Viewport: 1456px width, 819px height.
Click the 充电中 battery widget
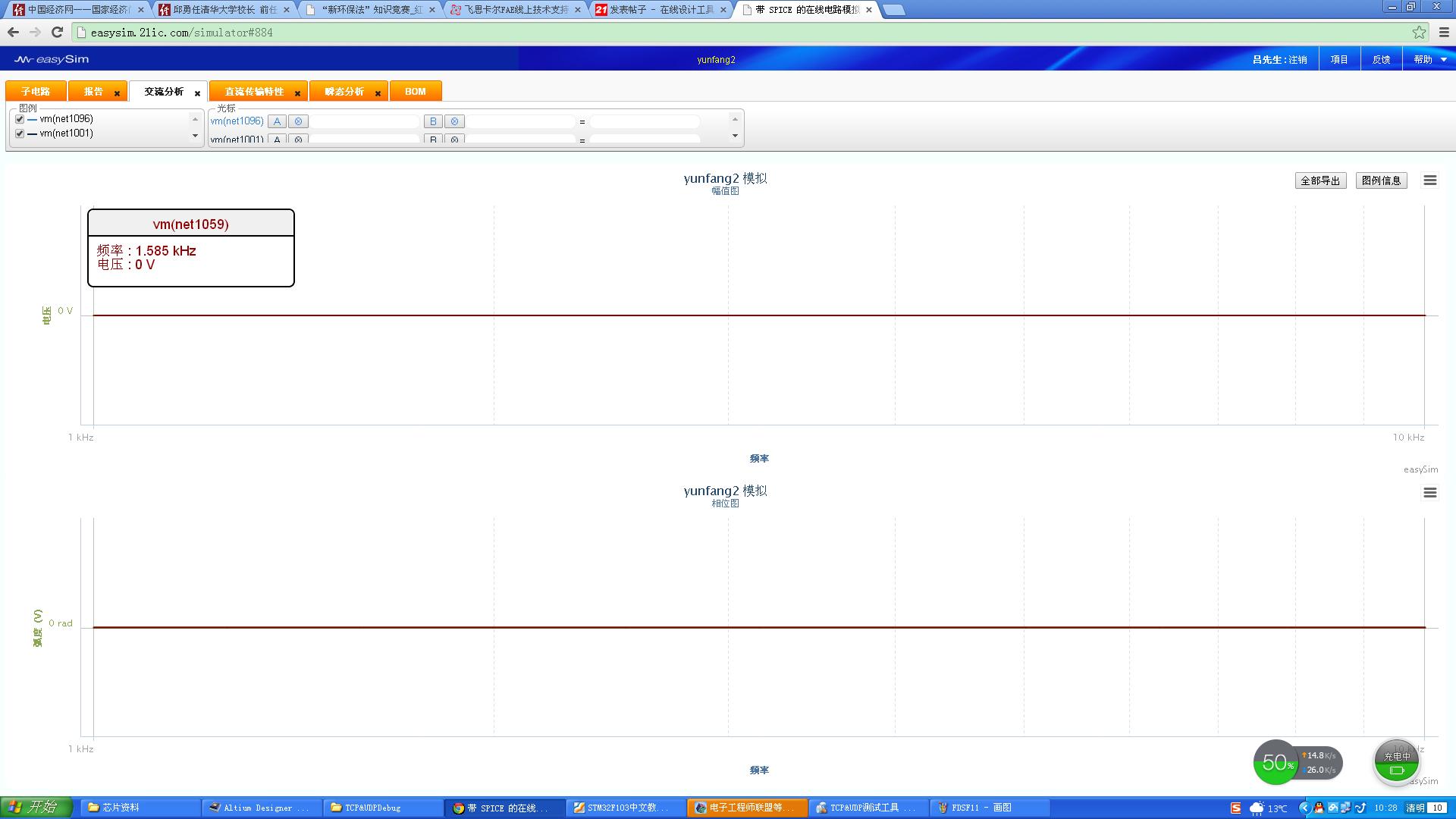pos(1397,762)
